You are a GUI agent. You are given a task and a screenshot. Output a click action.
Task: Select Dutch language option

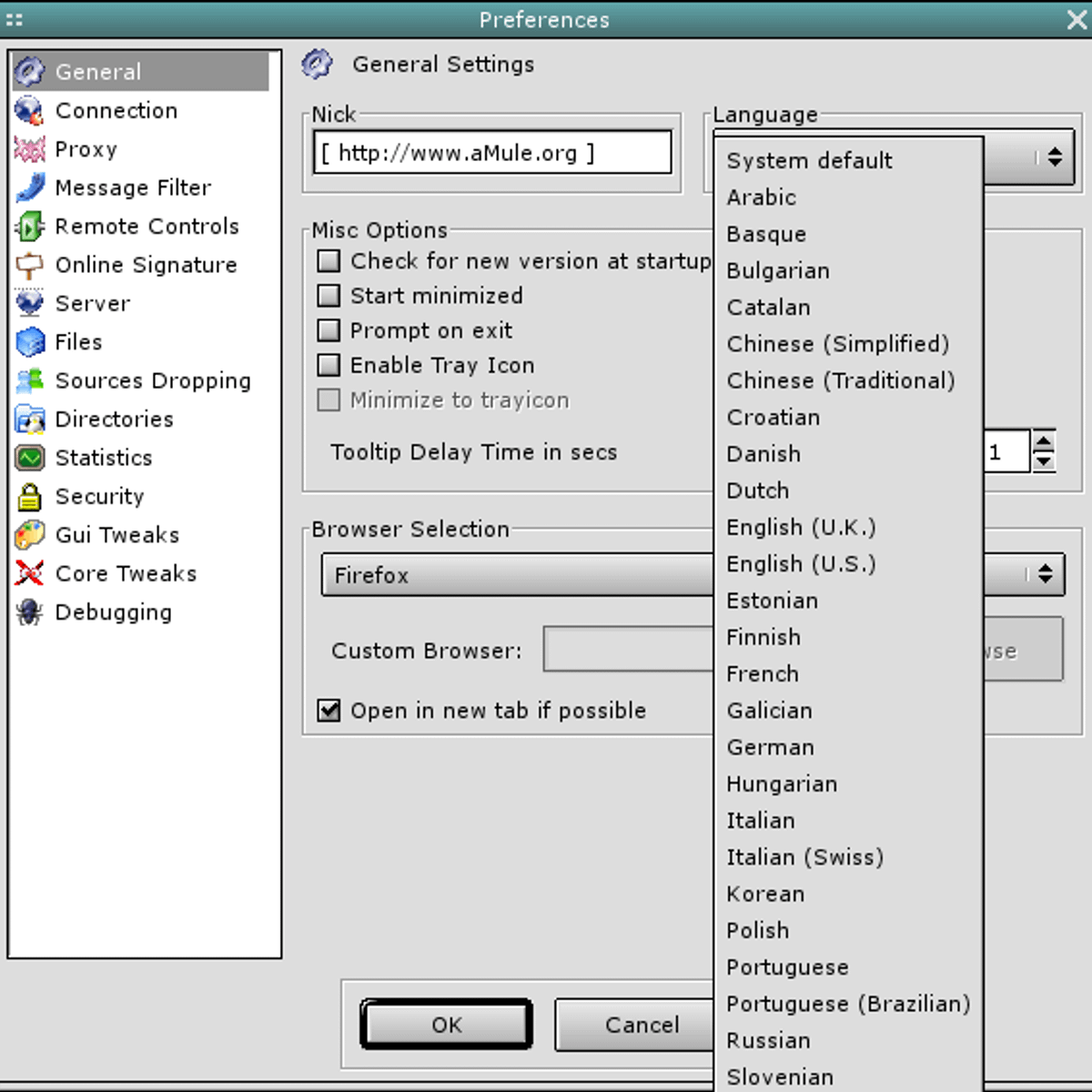click(848, 490)
